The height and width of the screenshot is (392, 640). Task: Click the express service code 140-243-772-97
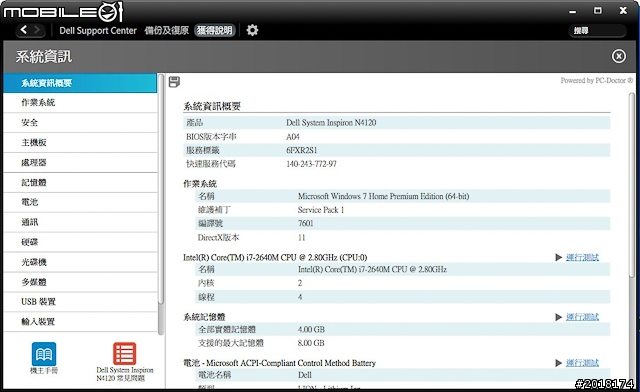(x=311, y=164)
